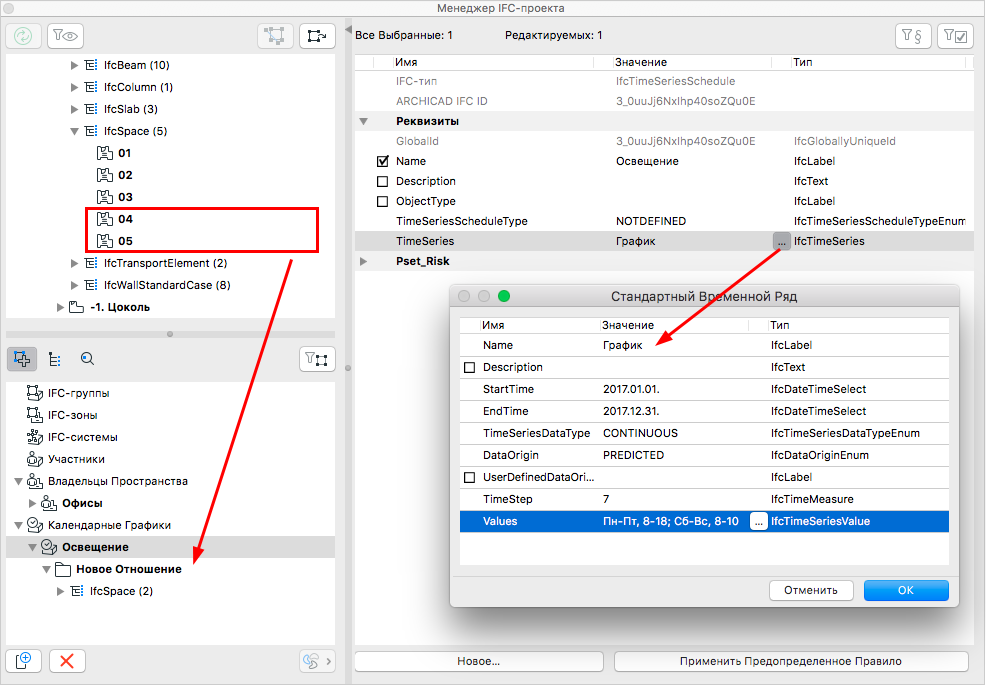
Task: Select the Освещение schedule item
Action: [x=95, y=547]
